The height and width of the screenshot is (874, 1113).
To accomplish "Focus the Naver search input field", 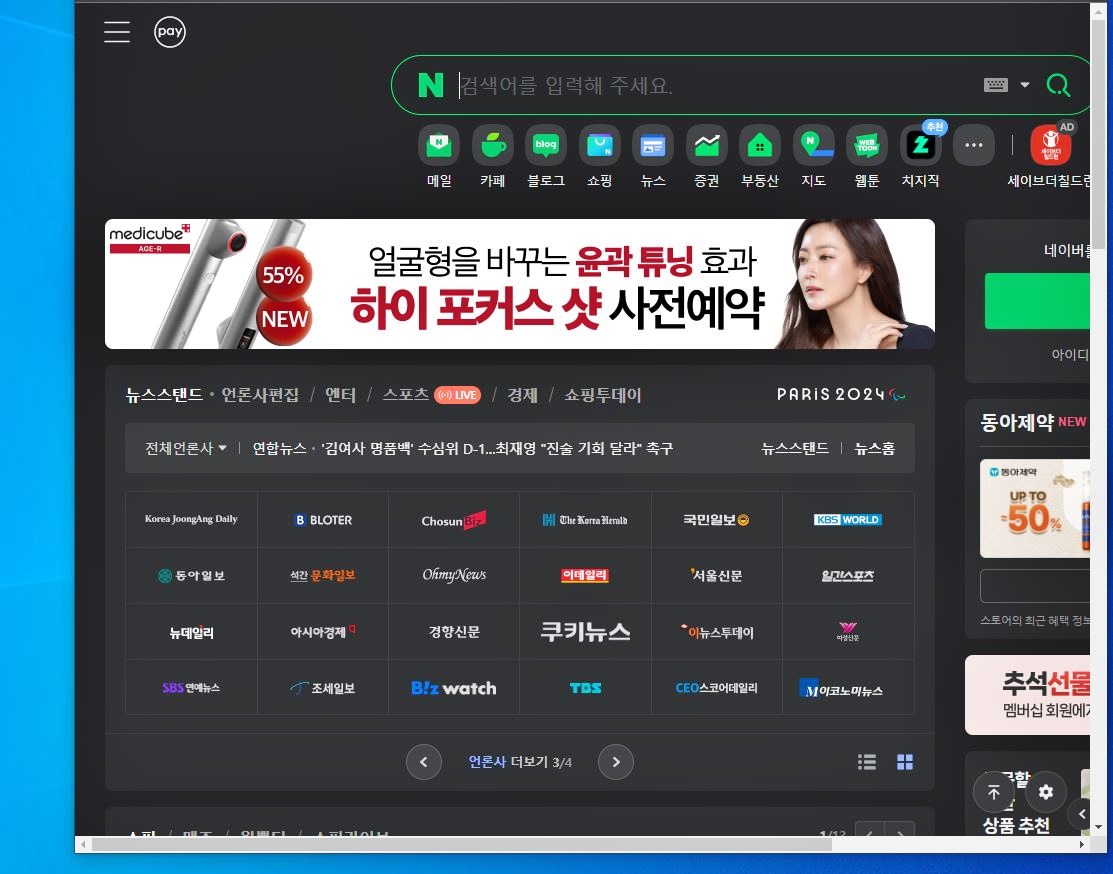I will [717, 85].
